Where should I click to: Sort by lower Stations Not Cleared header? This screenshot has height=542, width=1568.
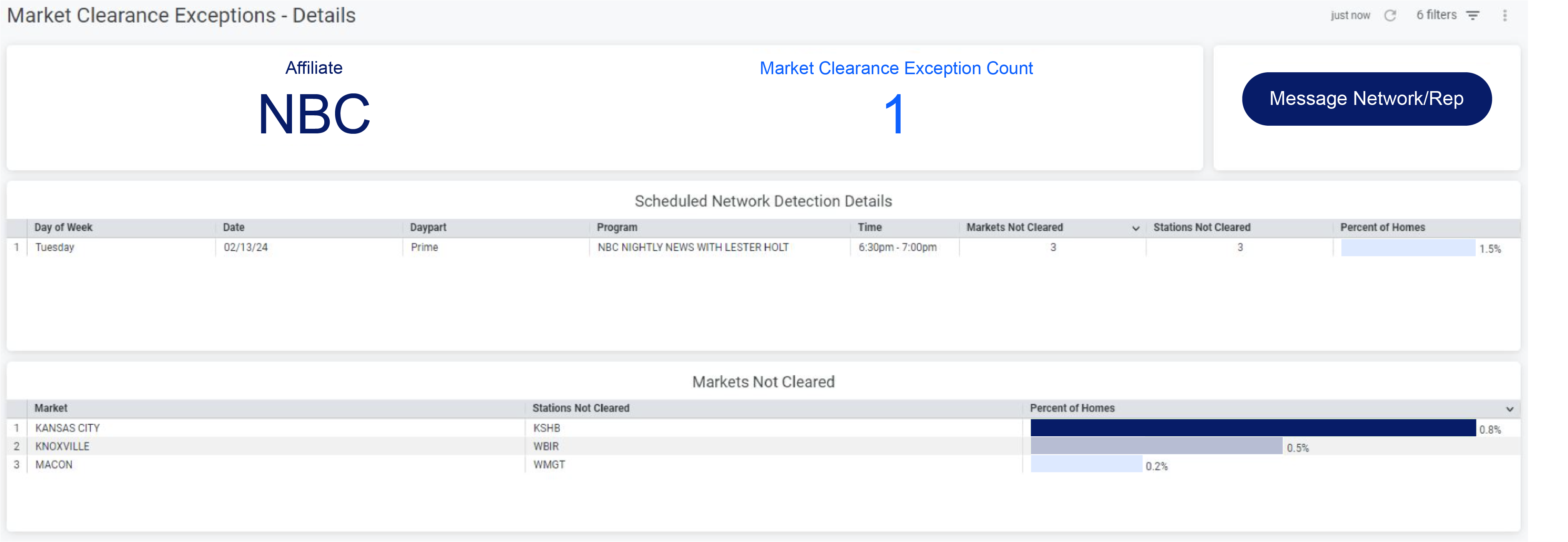point(581,407)
